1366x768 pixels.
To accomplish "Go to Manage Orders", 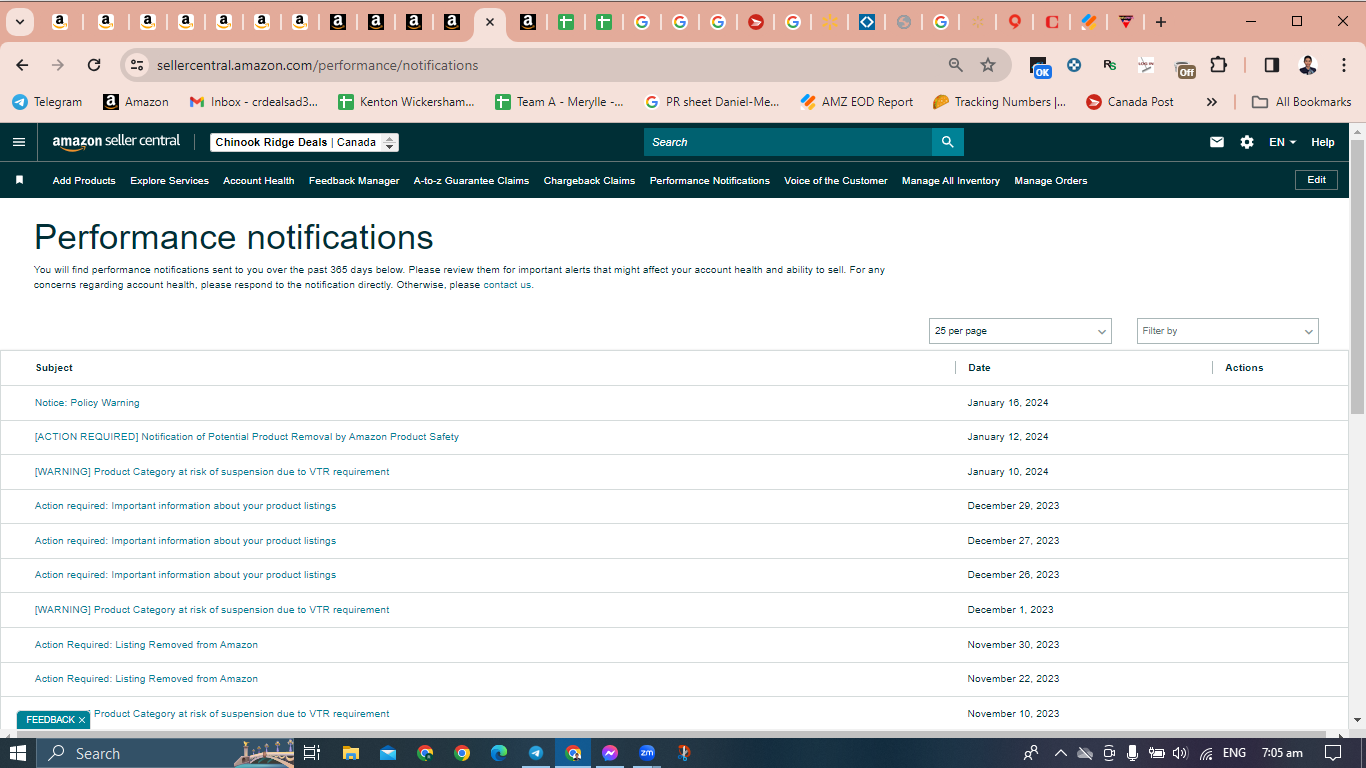I will 1051,181.
